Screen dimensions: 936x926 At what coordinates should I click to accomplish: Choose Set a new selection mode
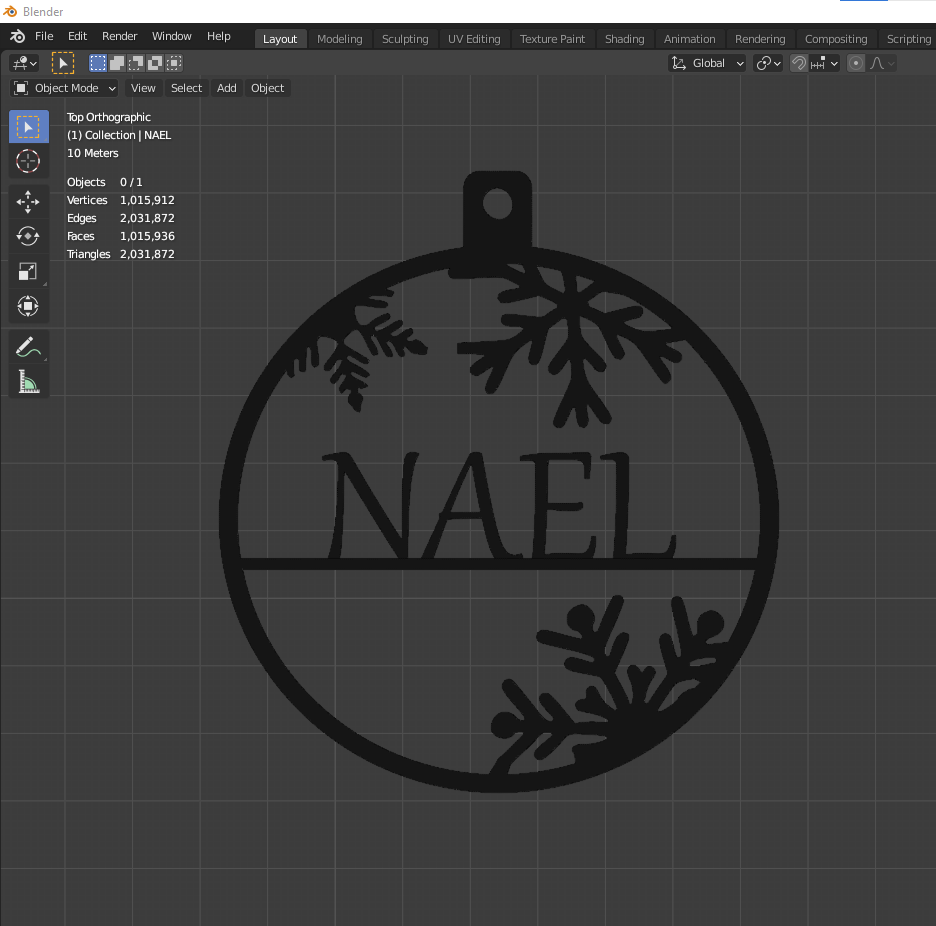click(98, 63)
